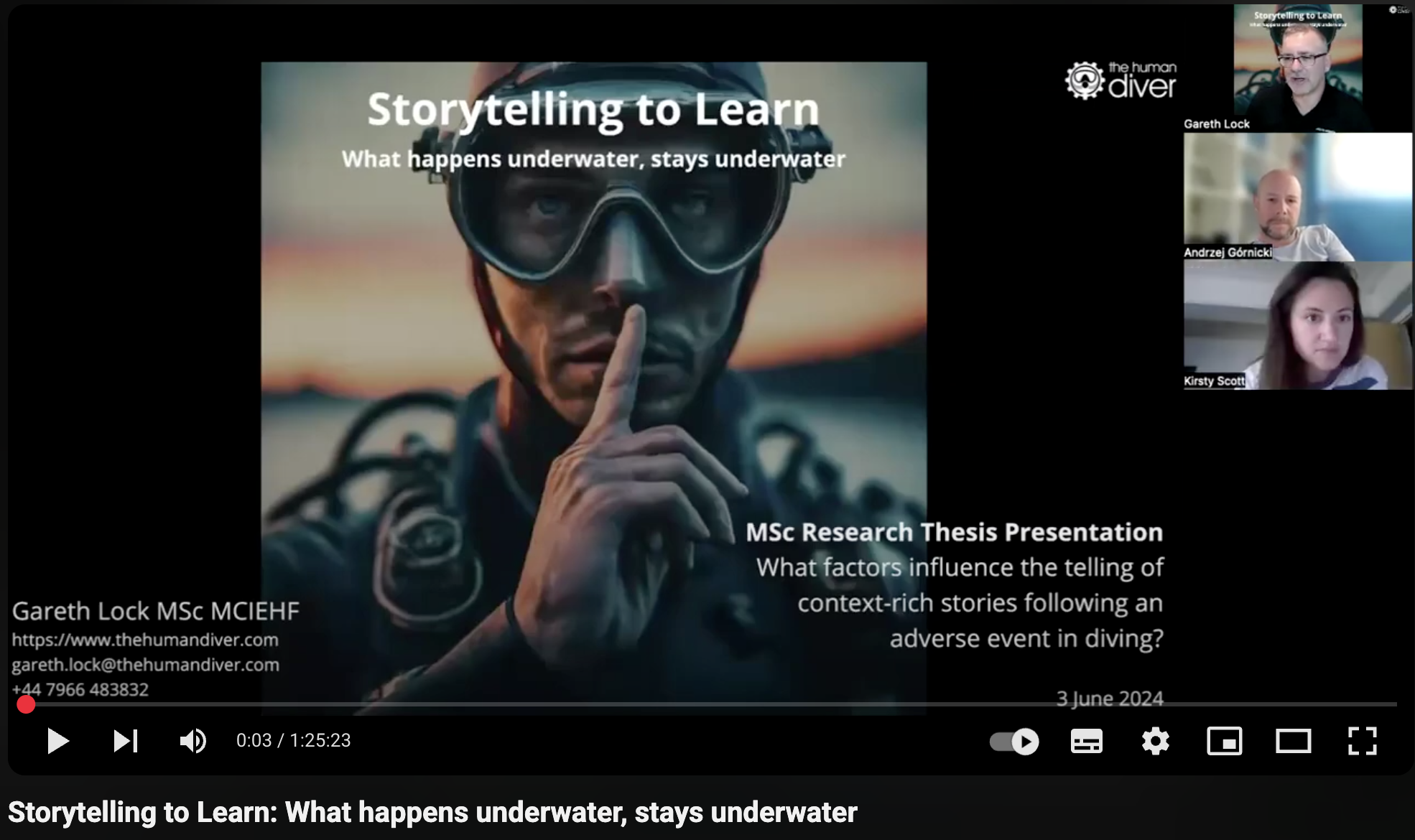Switch to theater mode
The image size is (1415, 840).
point(1293,741)
